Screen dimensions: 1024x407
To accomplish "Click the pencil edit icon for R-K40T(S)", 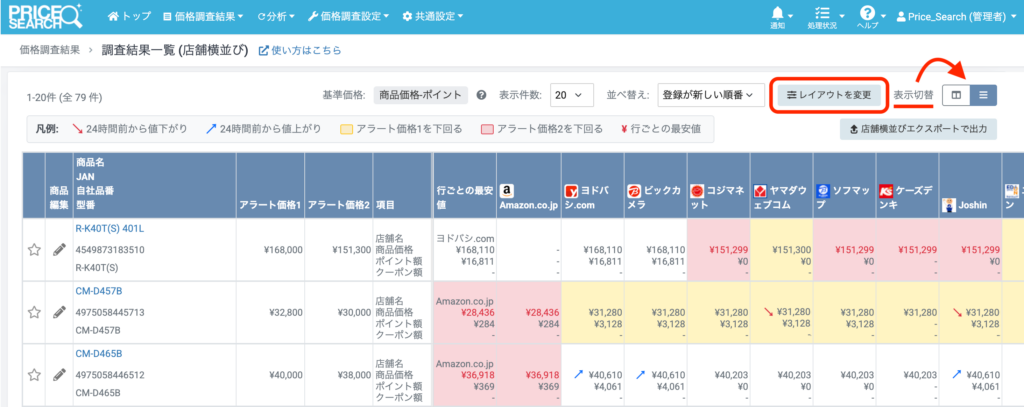I will tap(59, 249).
